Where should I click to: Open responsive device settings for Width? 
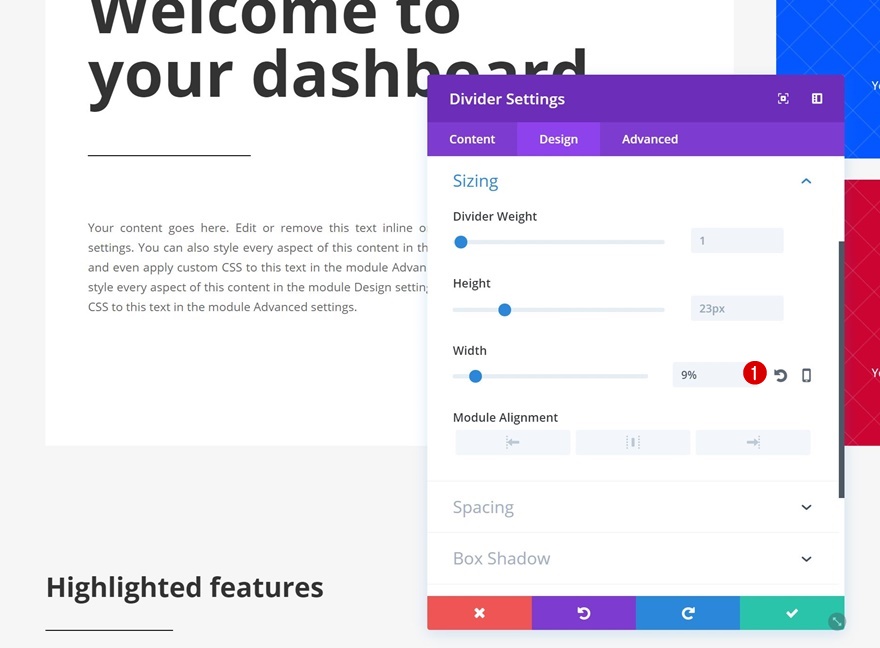806,375
